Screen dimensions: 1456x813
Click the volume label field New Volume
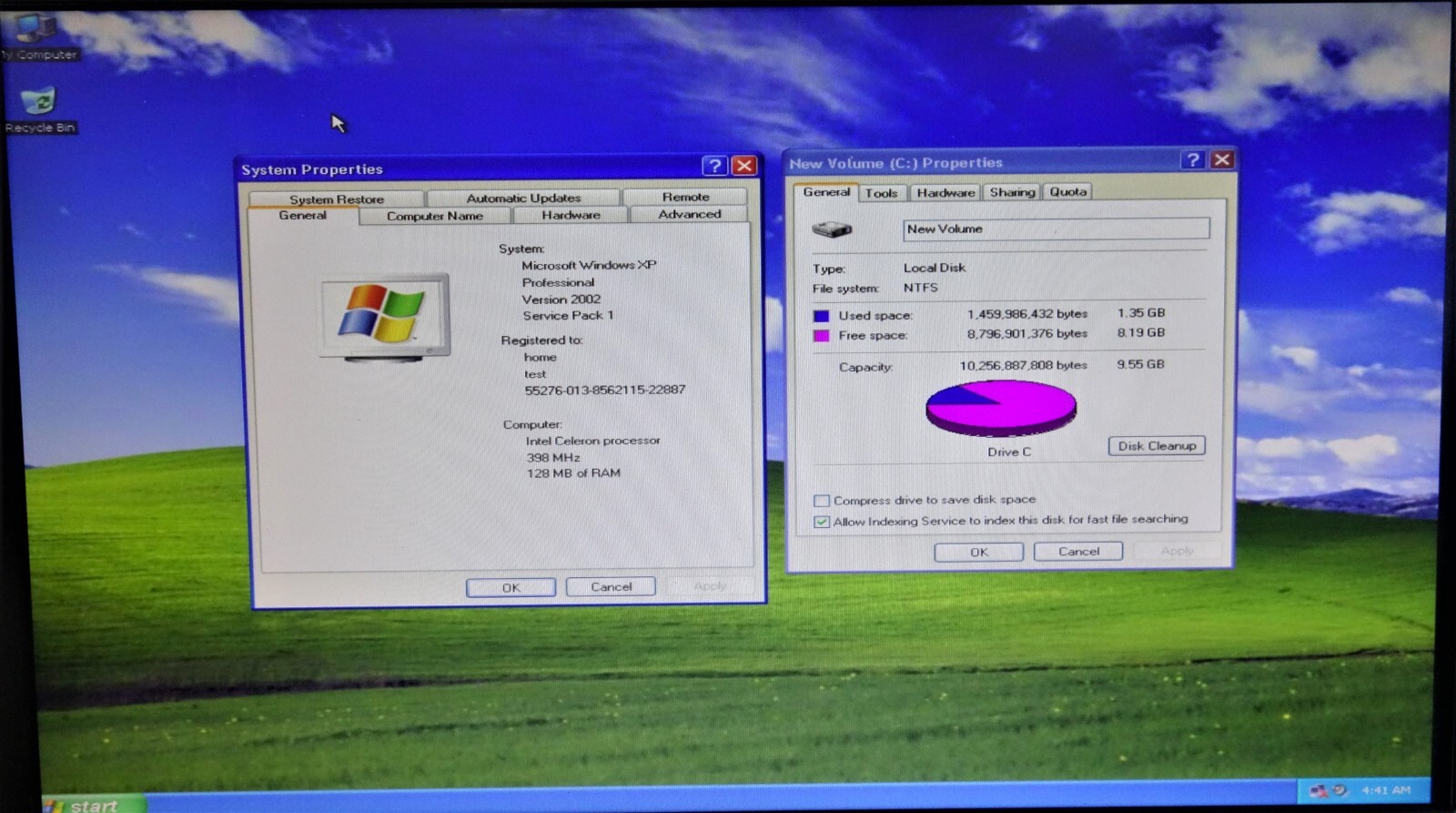click(1056, 229)
